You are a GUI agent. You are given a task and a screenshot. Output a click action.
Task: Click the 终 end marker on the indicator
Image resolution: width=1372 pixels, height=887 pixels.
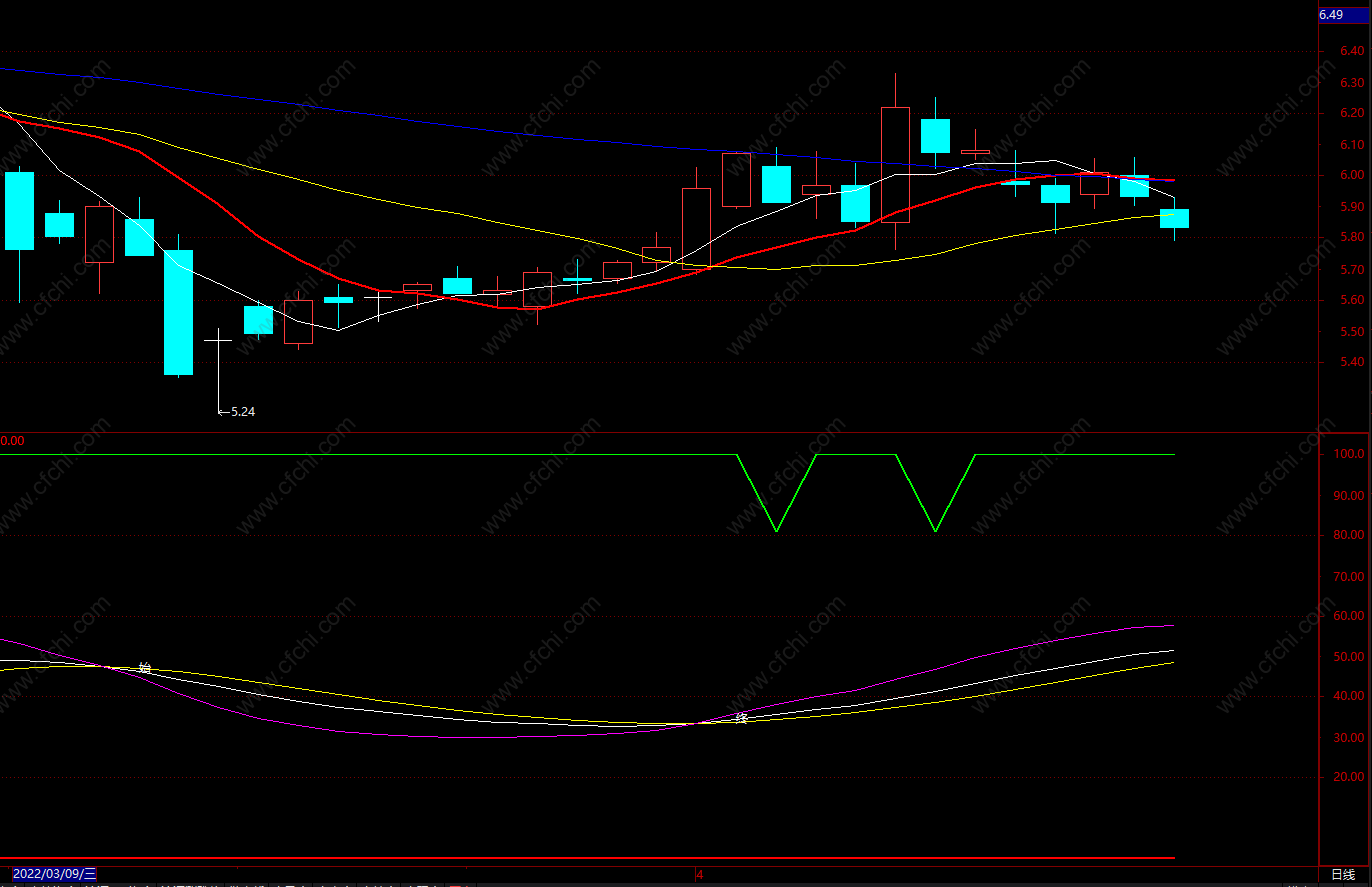[742, 717]
